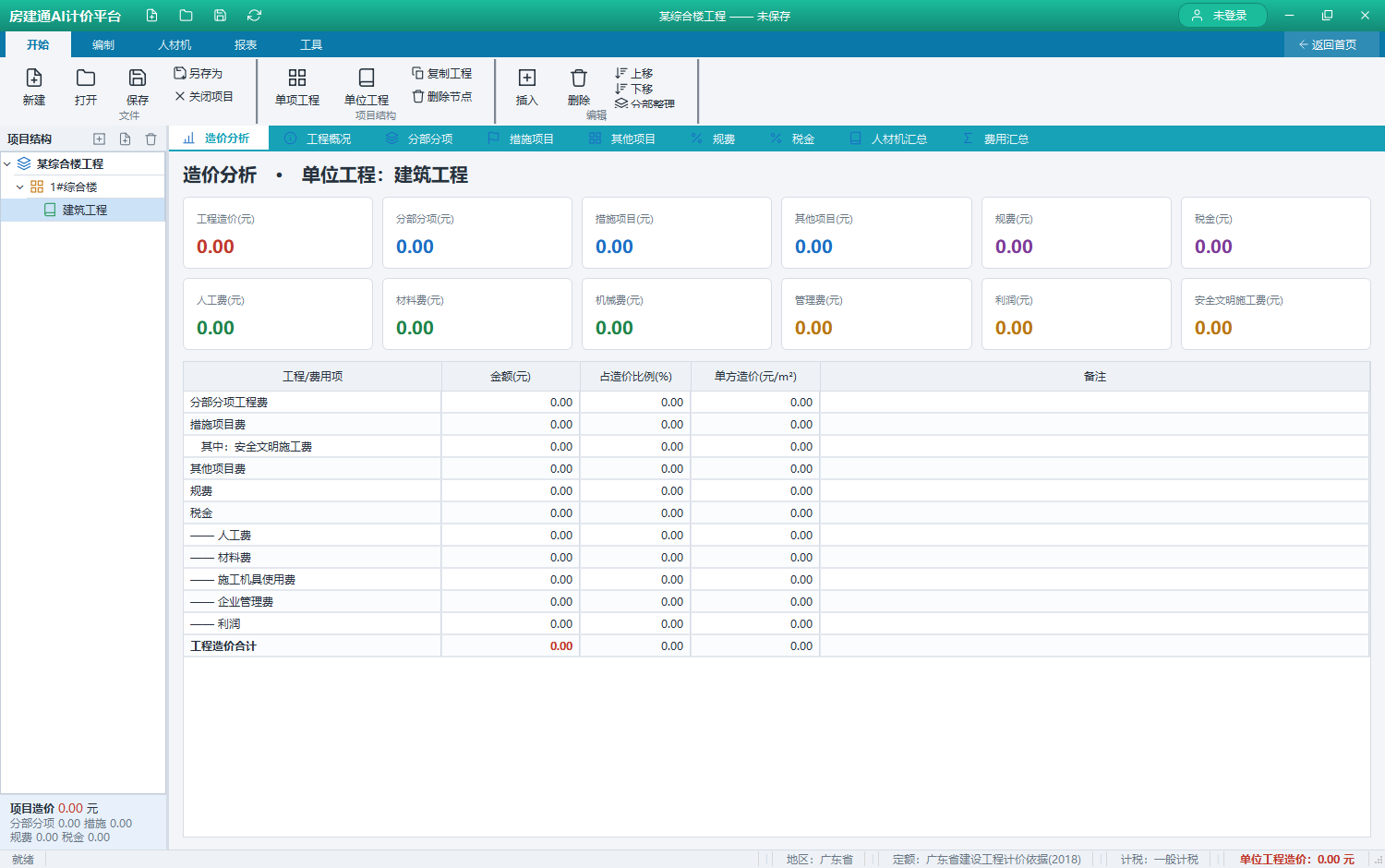The image size is (1385, 868).
Task: Open the 分部分项 tab
Action: (420, 139)
